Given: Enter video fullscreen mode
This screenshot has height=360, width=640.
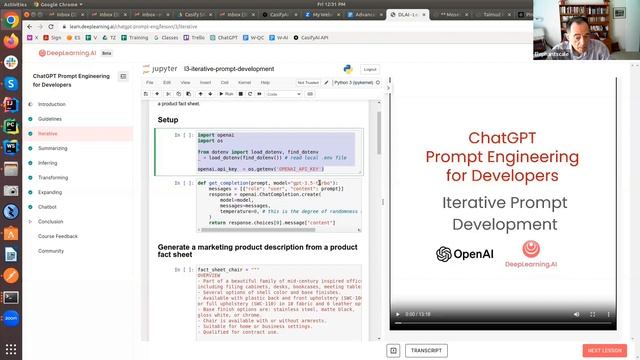Looking at the screenshot, I should tap(593, 314).
